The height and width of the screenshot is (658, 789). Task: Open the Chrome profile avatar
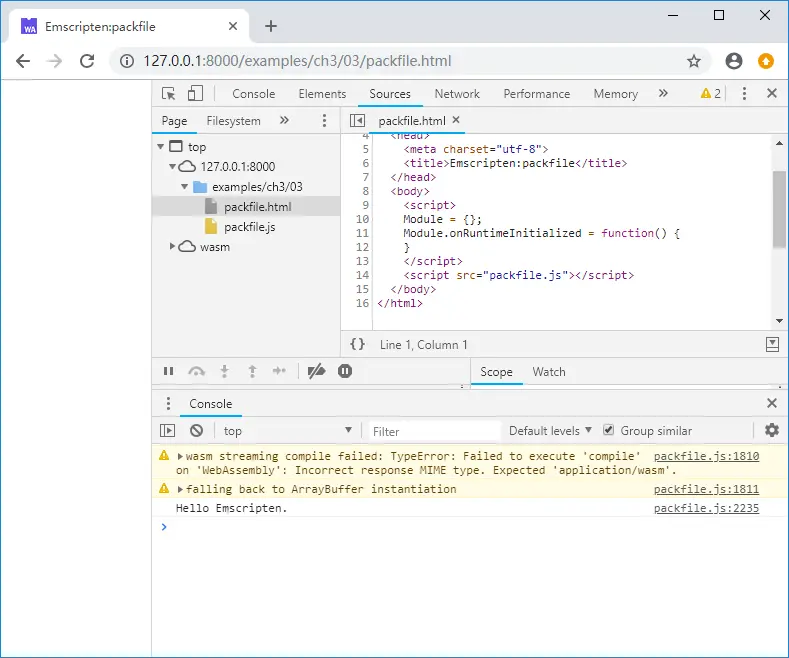[734, 61]
